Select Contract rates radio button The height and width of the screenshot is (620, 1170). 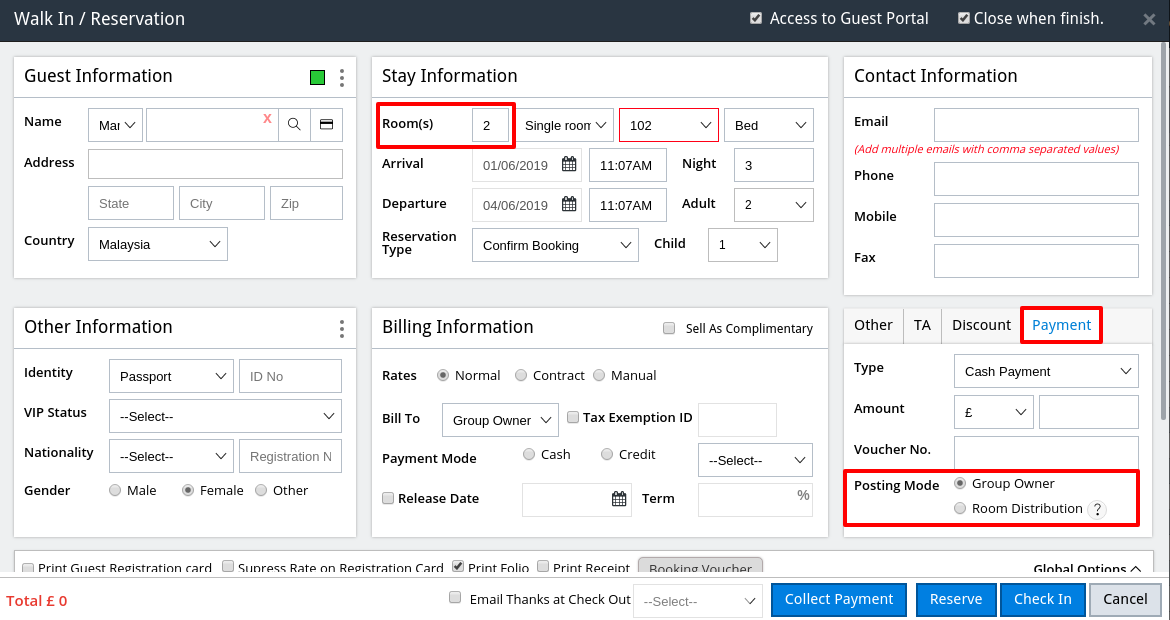coord(521,375)
